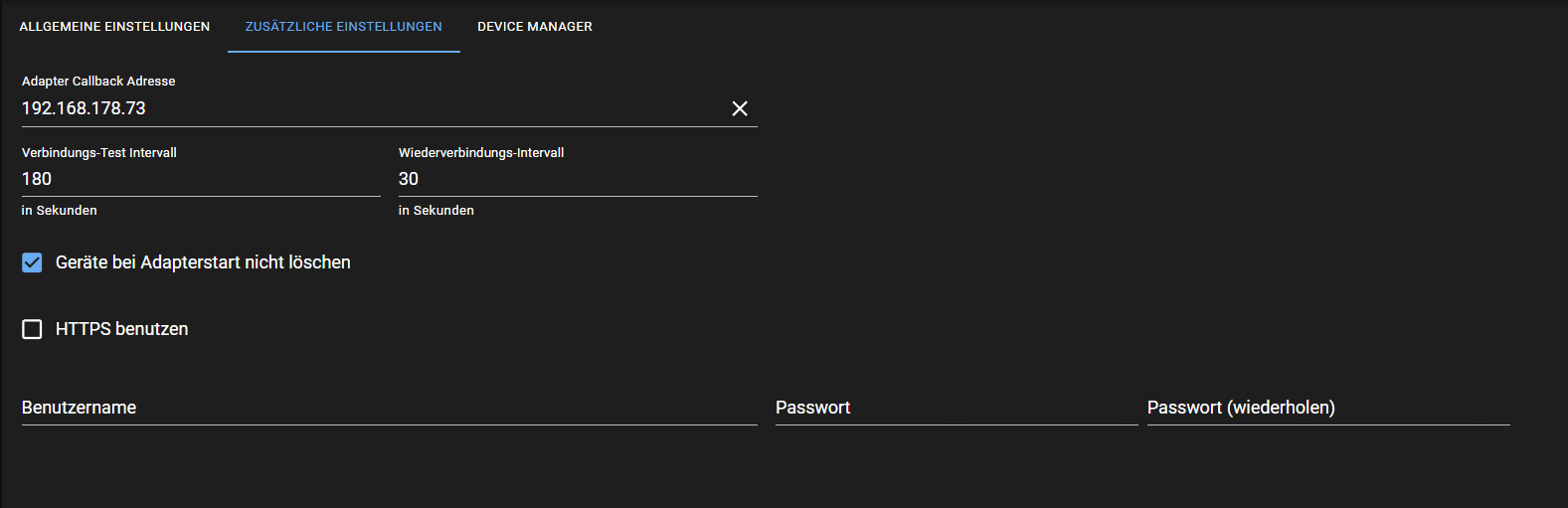
Task: Open the Device Manager tab
Action: 535,27
